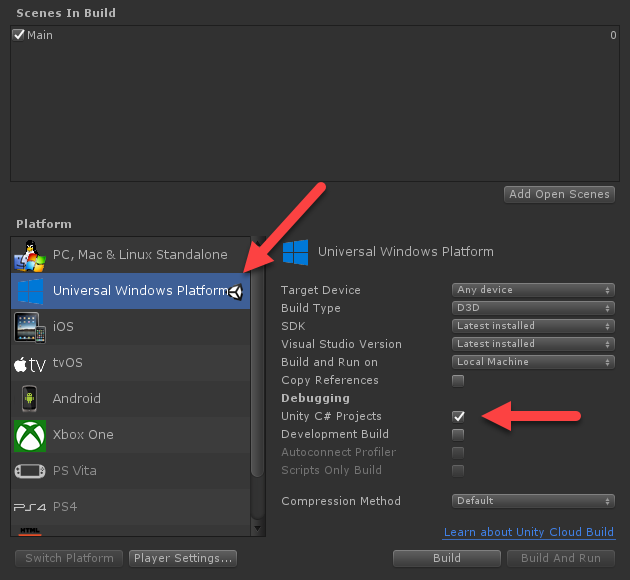Screen dimensions: 630x580
Task: Click the Universal Windows Platform logo in list
Action: [x=31, y=291]
